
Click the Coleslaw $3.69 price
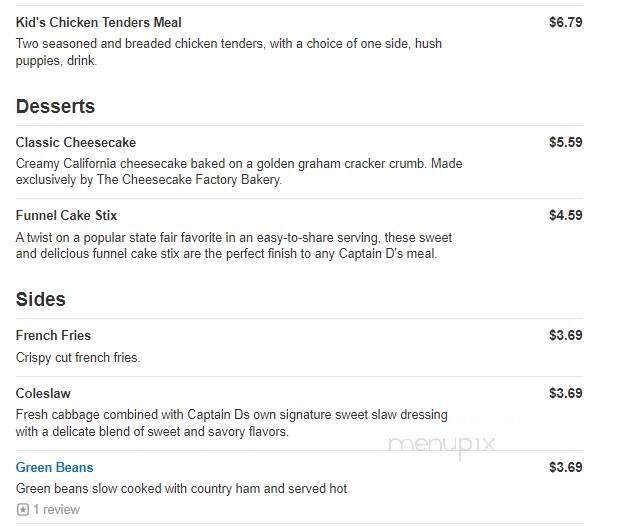coord(565,393)
